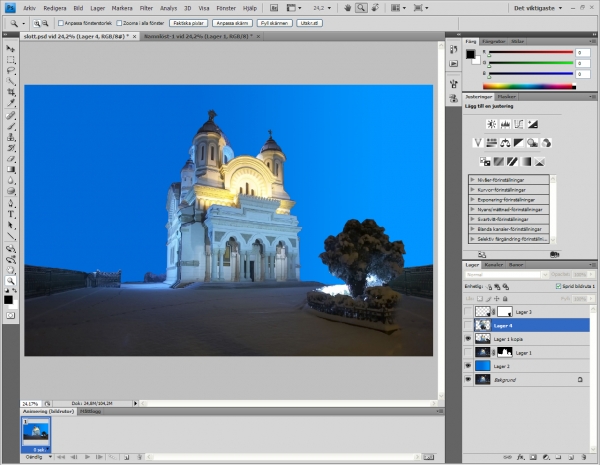The height and width of the screenshot is (465, 600).
Task: Select the Clone Stamp tool
Action: pyautogui.click(x=11, y=137)
